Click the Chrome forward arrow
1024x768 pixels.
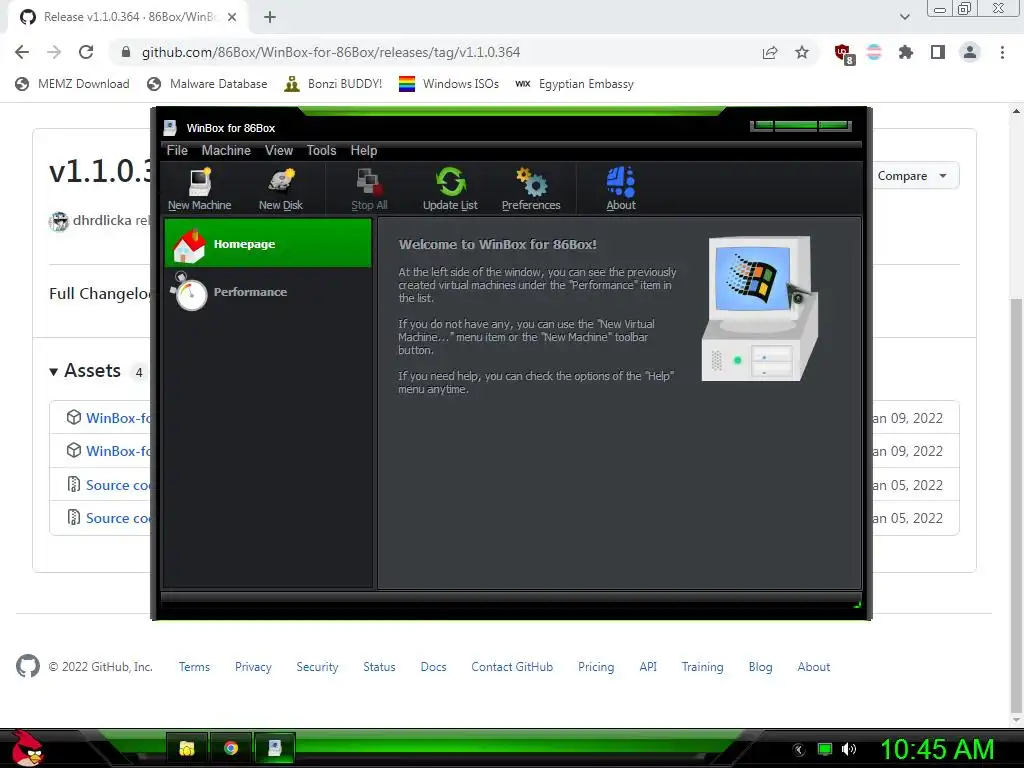[x=54, y=52]
